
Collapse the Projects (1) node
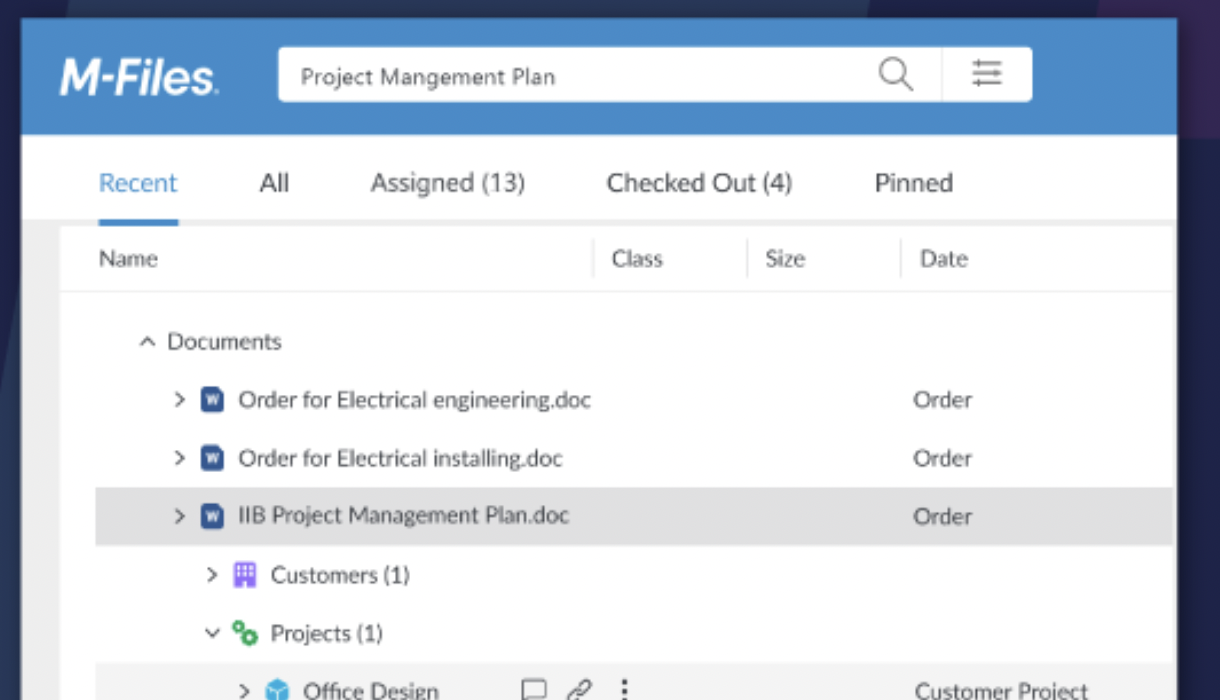(x=212, y=633)
